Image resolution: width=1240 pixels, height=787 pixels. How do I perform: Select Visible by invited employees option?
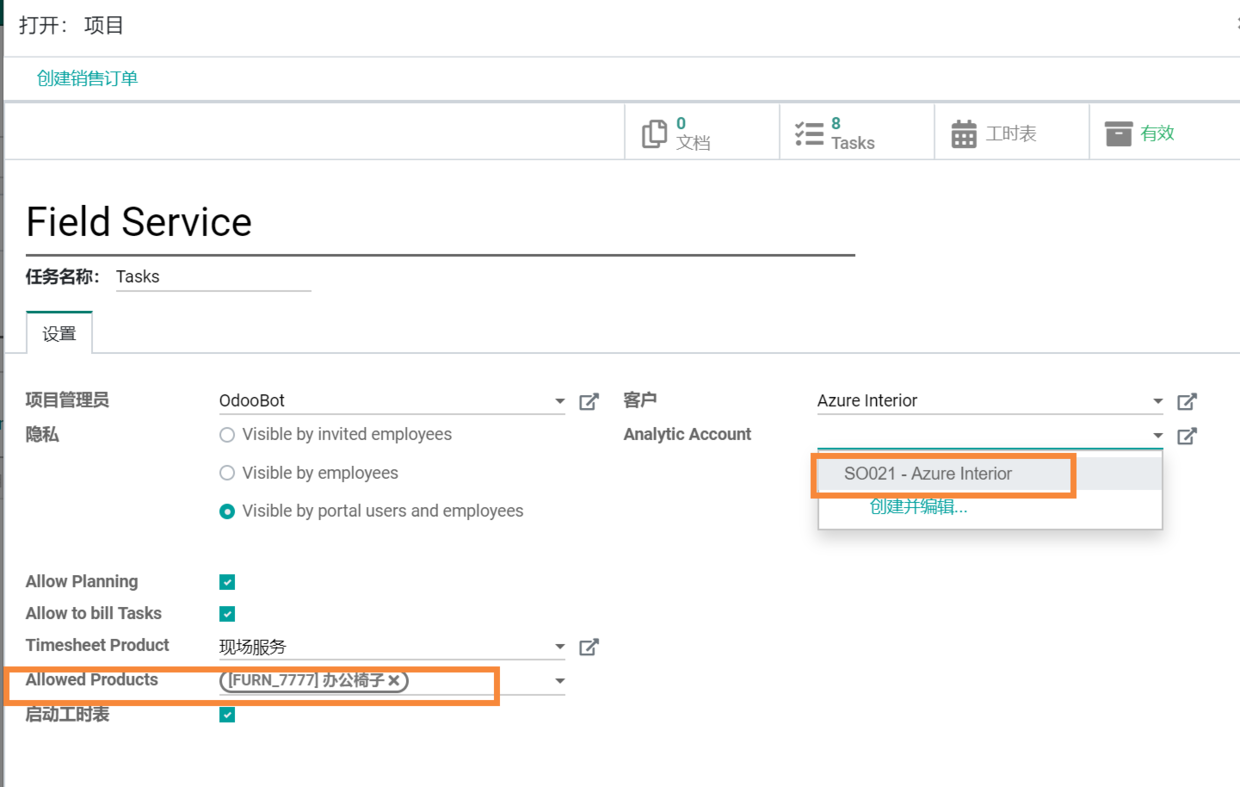tap(227, 435)
